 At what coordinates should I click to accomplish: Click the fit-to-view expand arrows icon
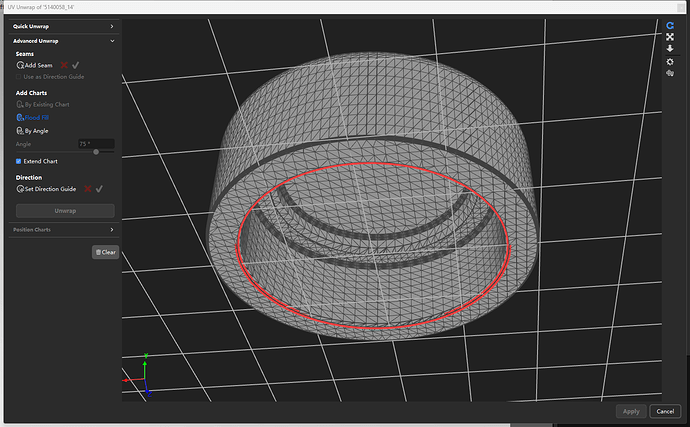pos(670,37)
